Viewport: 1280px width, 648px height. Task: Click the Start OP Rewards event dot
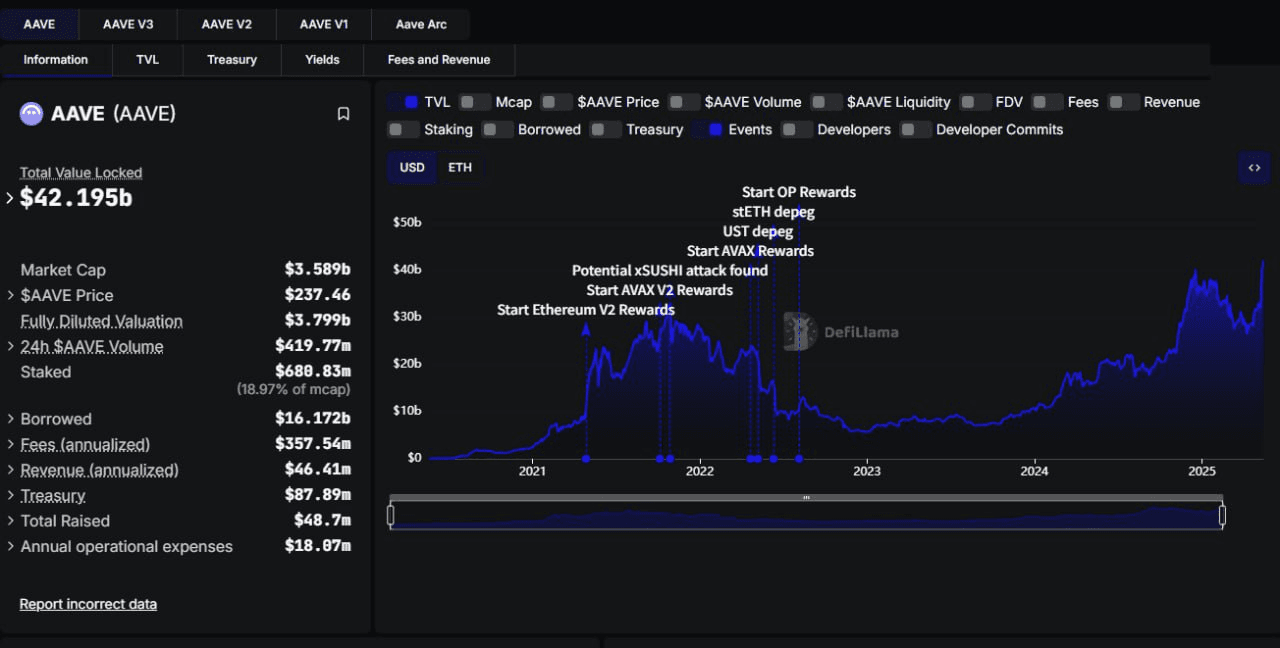[799, 459]
